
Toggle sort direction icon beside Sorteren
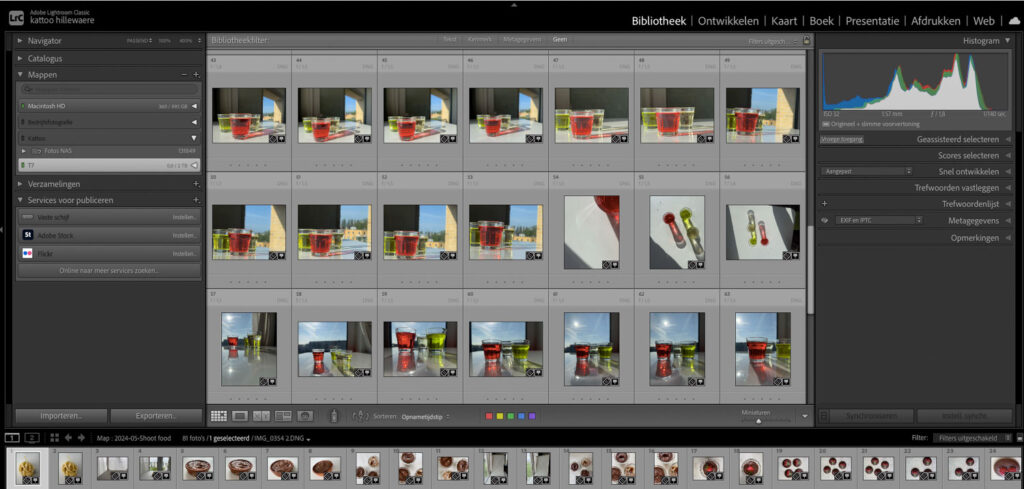[x=360, y=415]
